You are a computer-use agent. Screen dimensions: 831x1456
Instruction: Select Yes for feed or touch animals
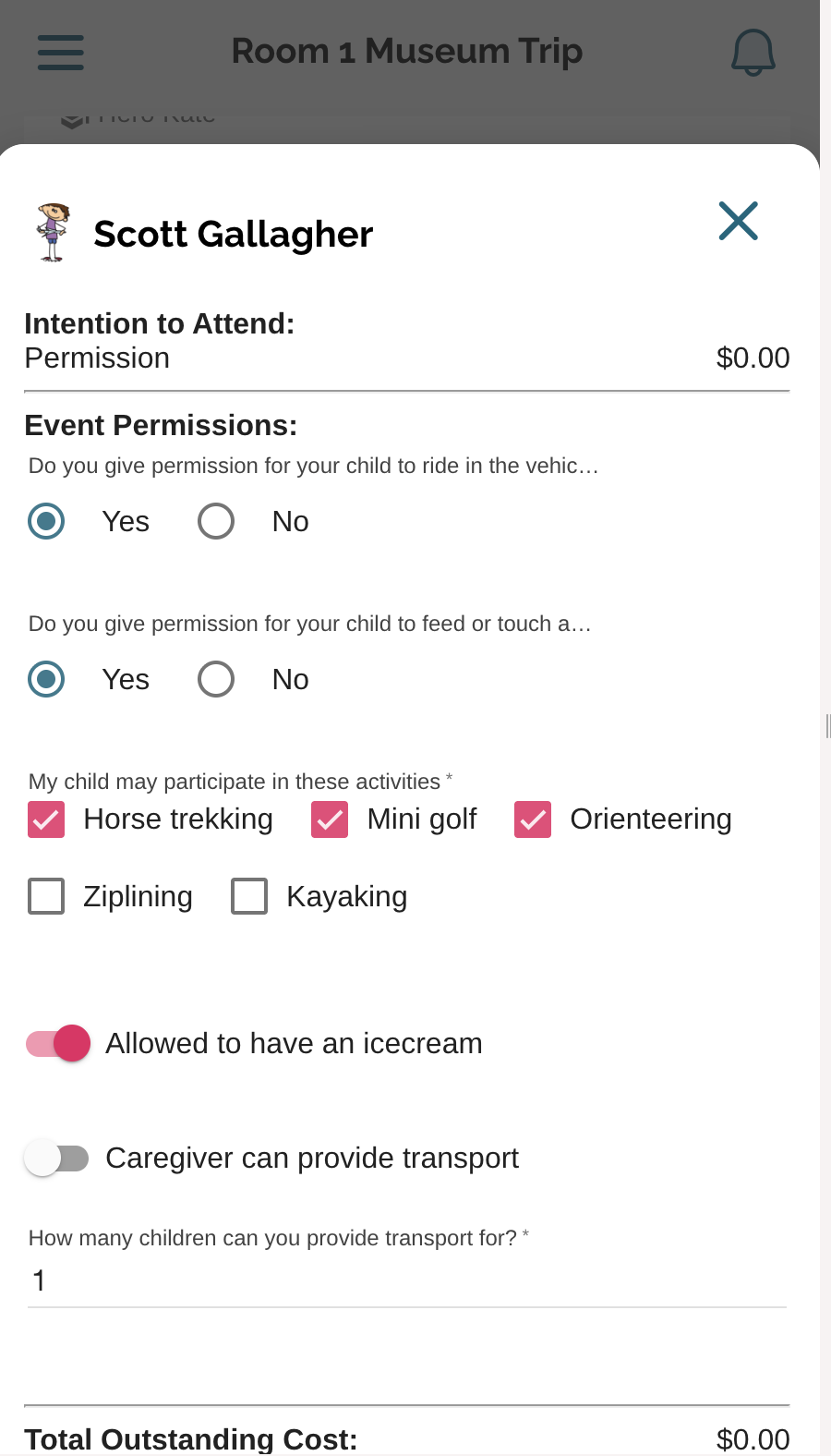point(46,679)
